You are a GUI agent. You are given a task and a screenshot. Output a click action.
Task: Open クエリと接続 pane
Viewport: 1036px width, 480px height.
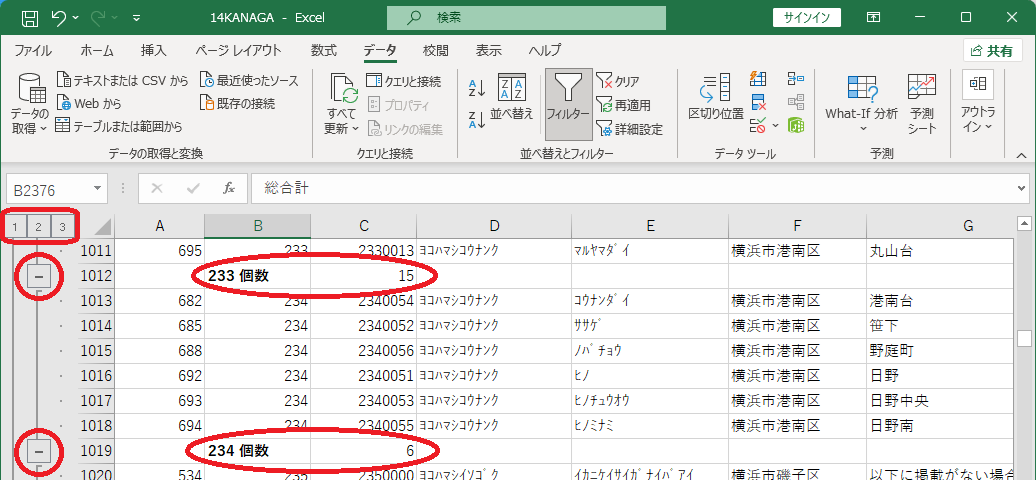(404, 81)
